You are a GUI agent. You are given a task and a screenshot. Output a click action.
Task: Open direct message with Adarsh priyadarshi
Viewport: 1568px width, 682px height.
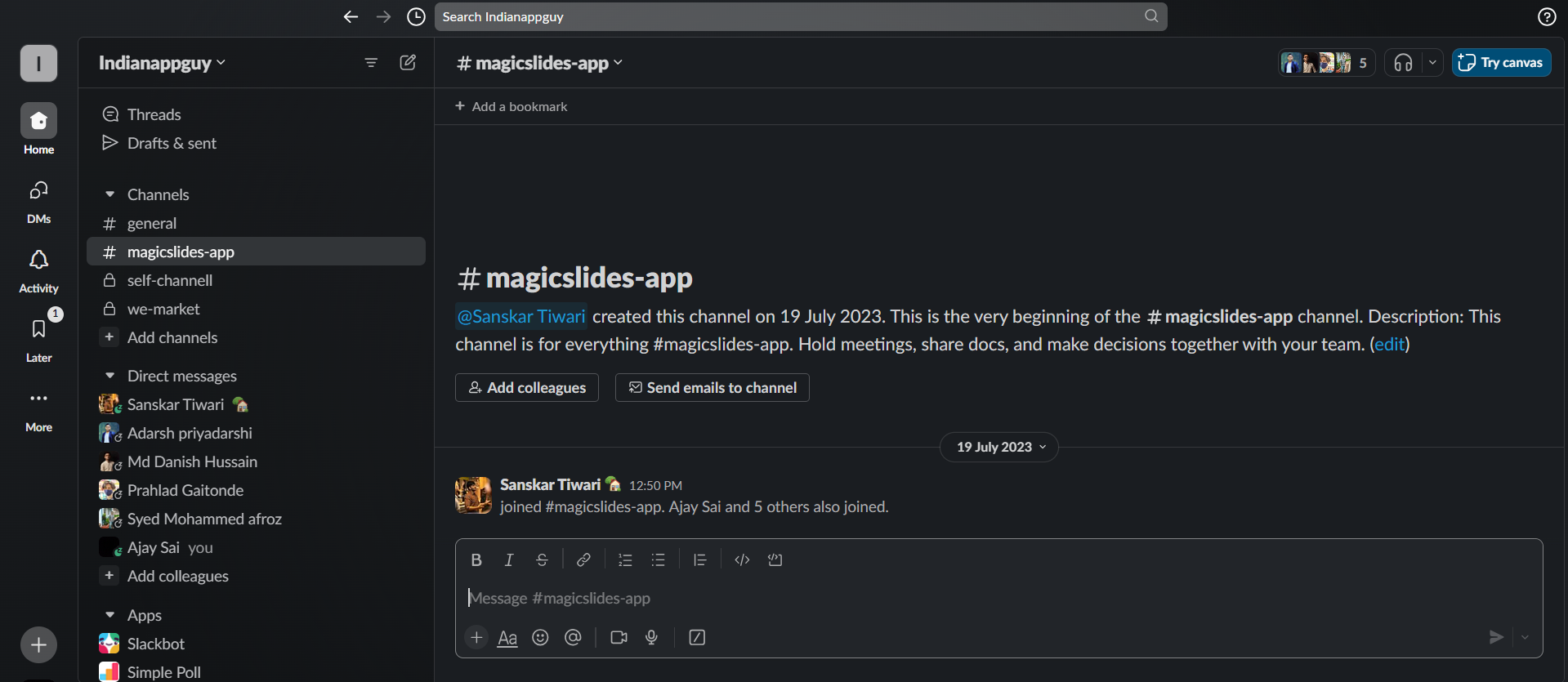click(x=256, y=433)
